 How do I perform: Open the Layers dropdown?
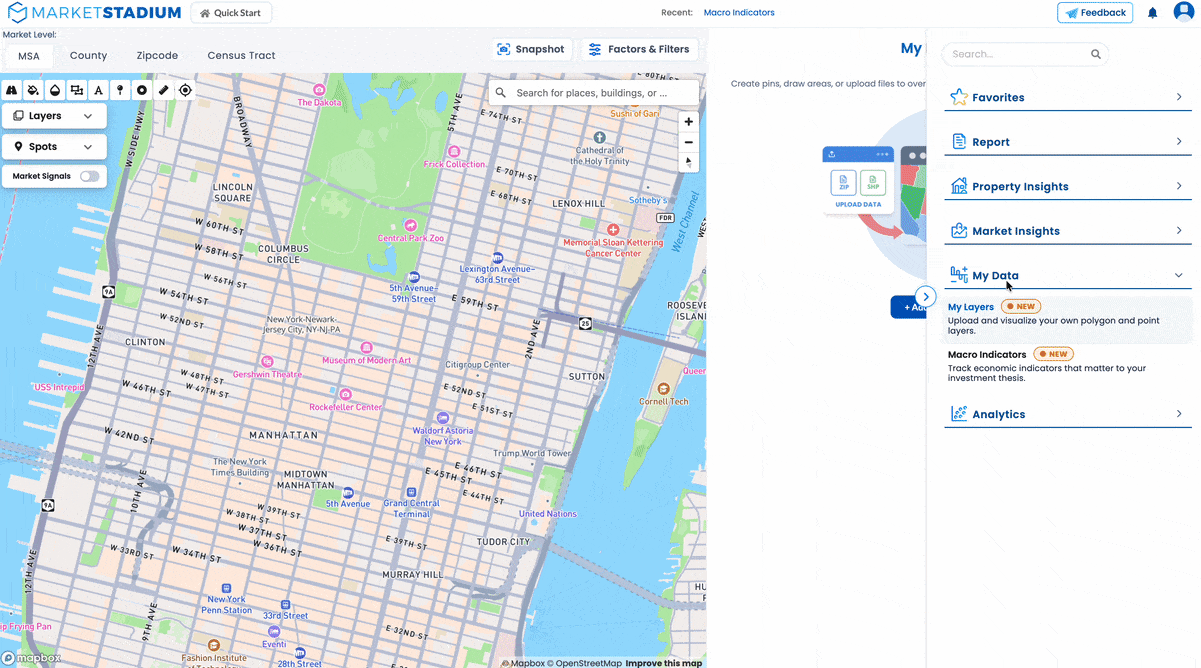(x=54, y=116)
